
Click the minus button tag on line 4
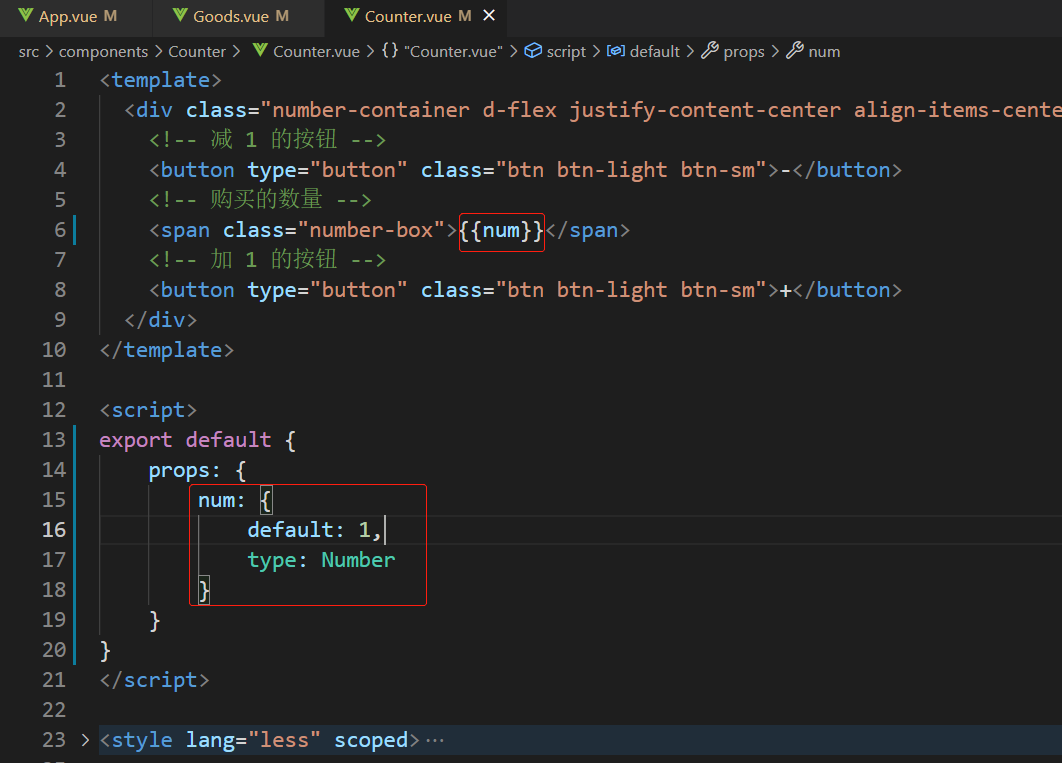coord(526,171)
